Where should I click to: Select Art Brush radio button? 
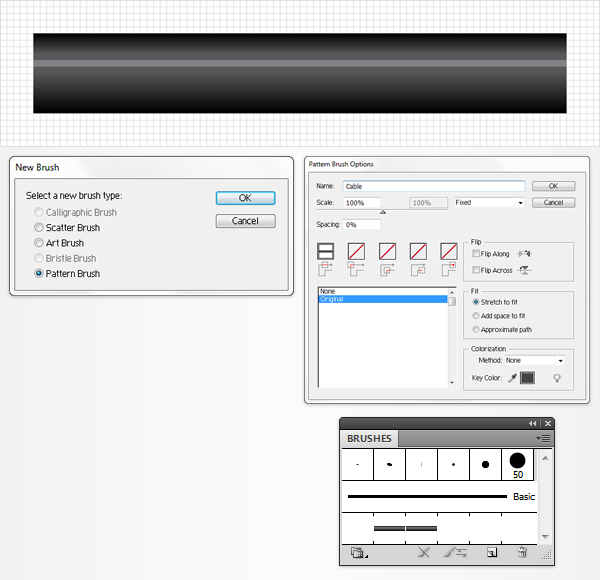click(39, 243)
